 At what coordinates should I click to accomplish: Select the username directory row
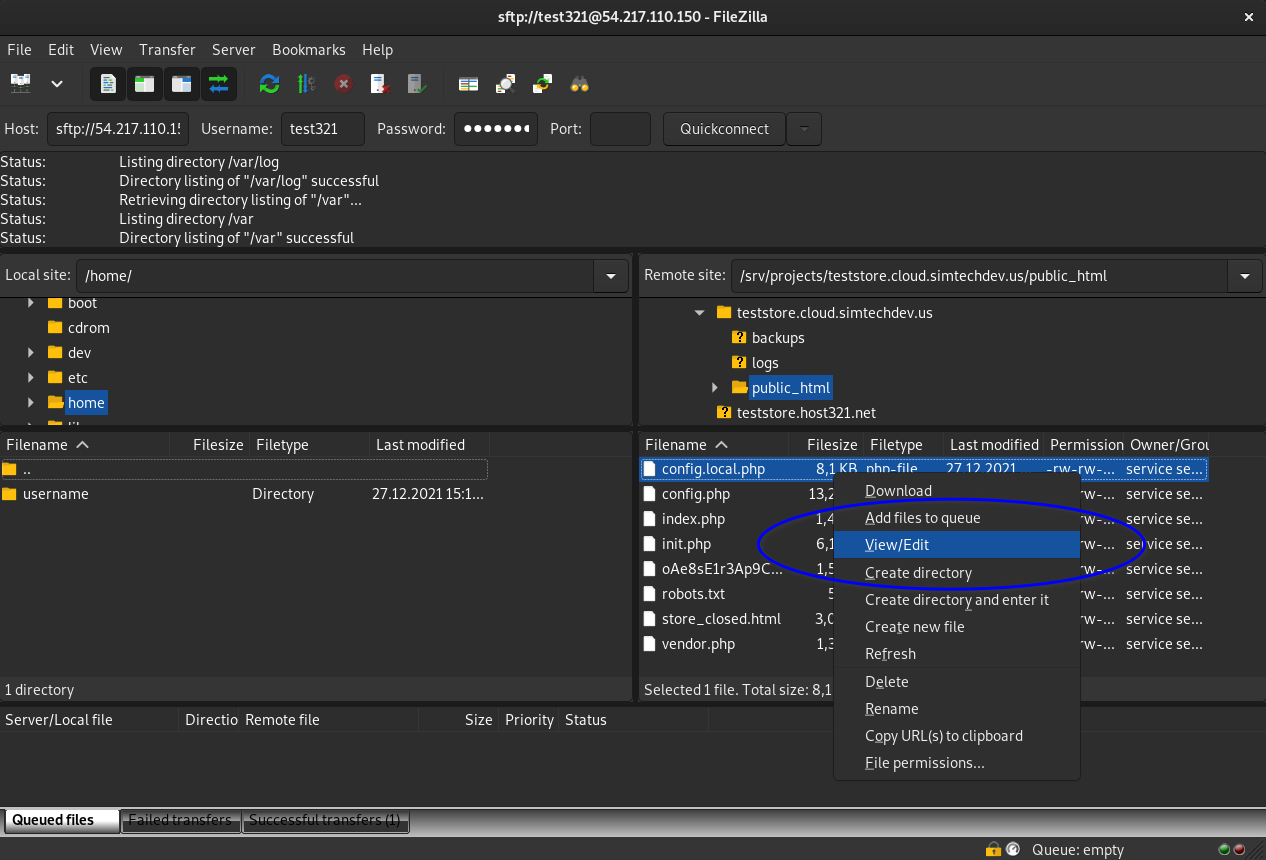pyautogui.click(x=244, y=494)
